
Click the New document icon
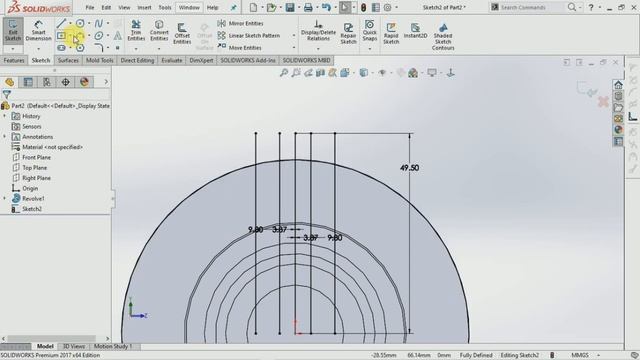[253, 7]
